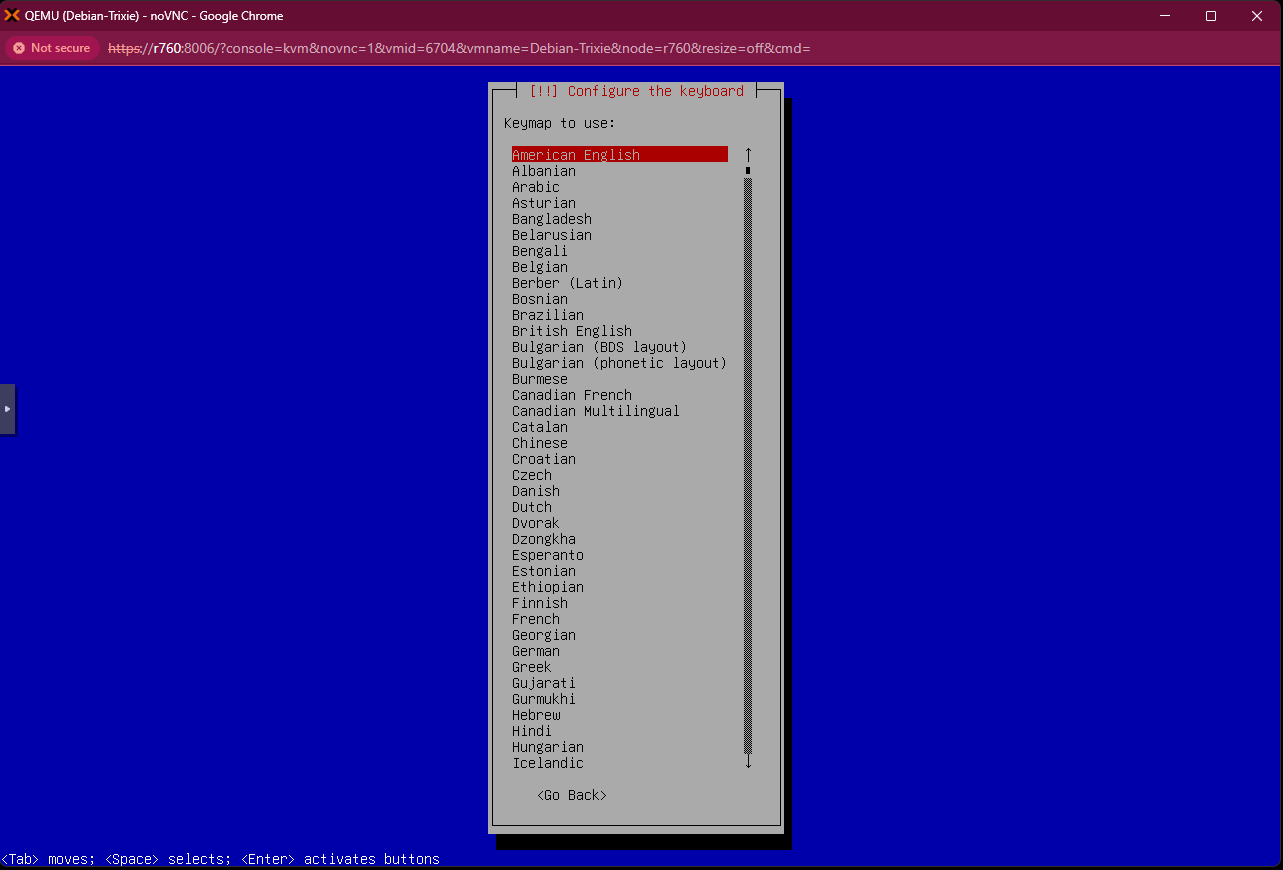Click the noVNC favicon in the title bar
The width and height of the screenshot is (1283, 870).
(14, 15)
